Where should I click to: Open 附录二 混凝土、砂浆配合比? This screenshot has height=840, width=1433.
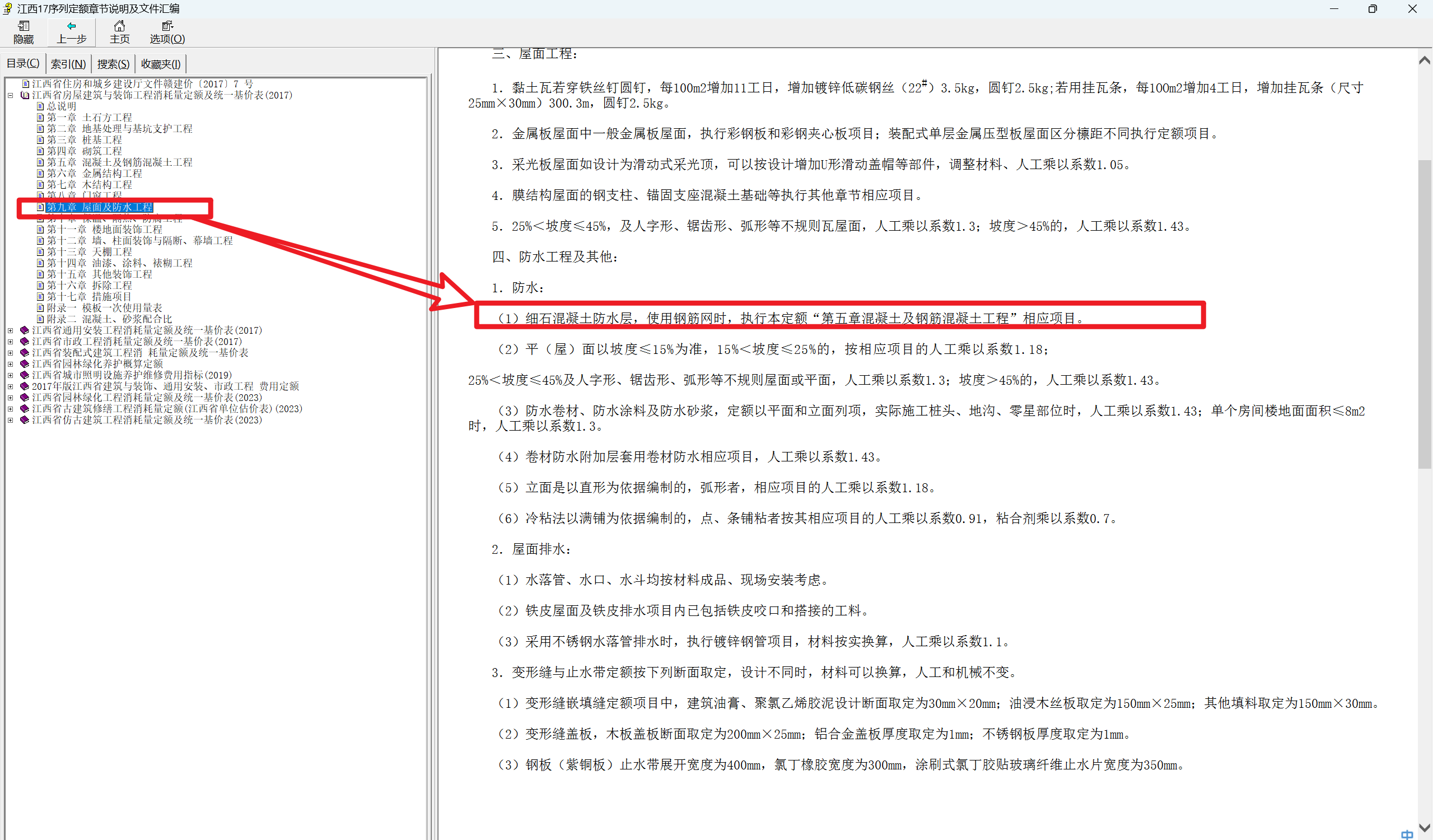coord(109,319)
